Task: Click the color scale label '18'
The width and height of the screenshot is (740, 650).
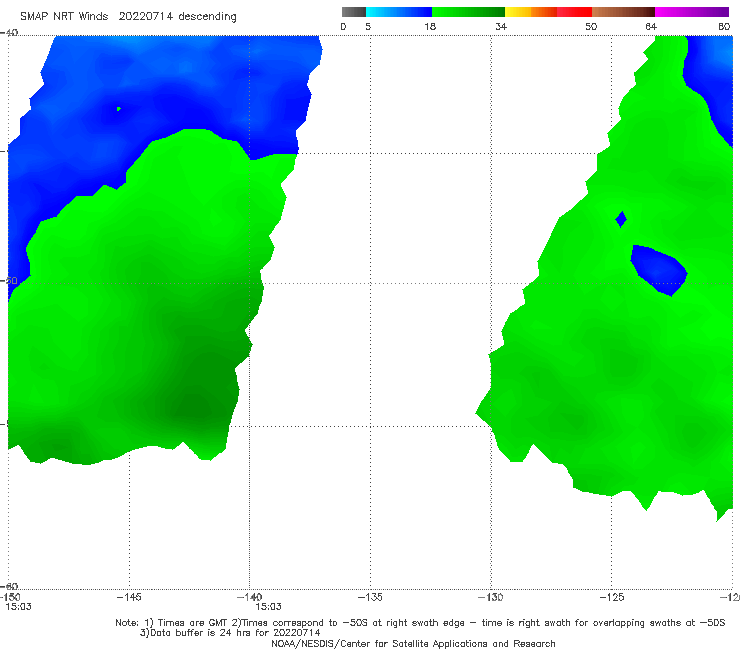Action: pyautogui.click(x=430, y=26)
